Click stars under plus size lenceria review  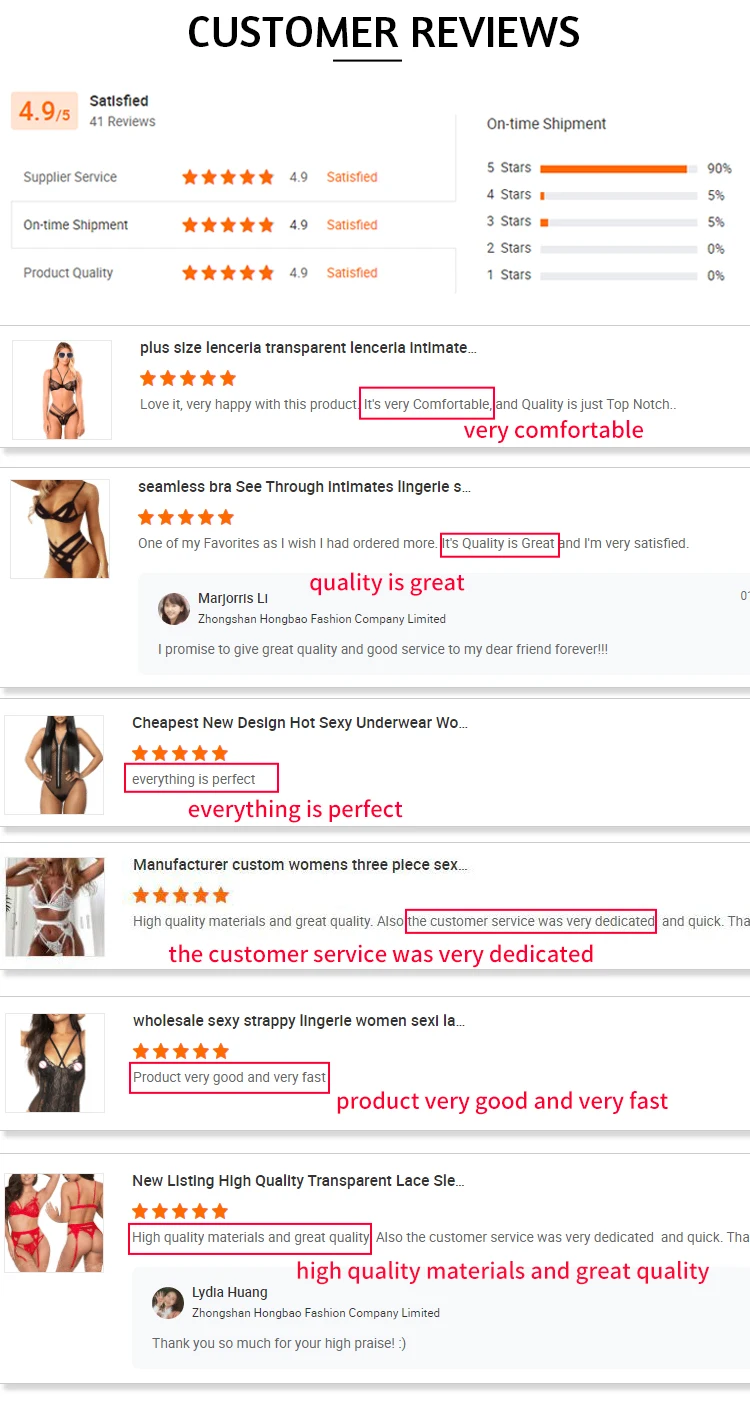coord(188,378)
